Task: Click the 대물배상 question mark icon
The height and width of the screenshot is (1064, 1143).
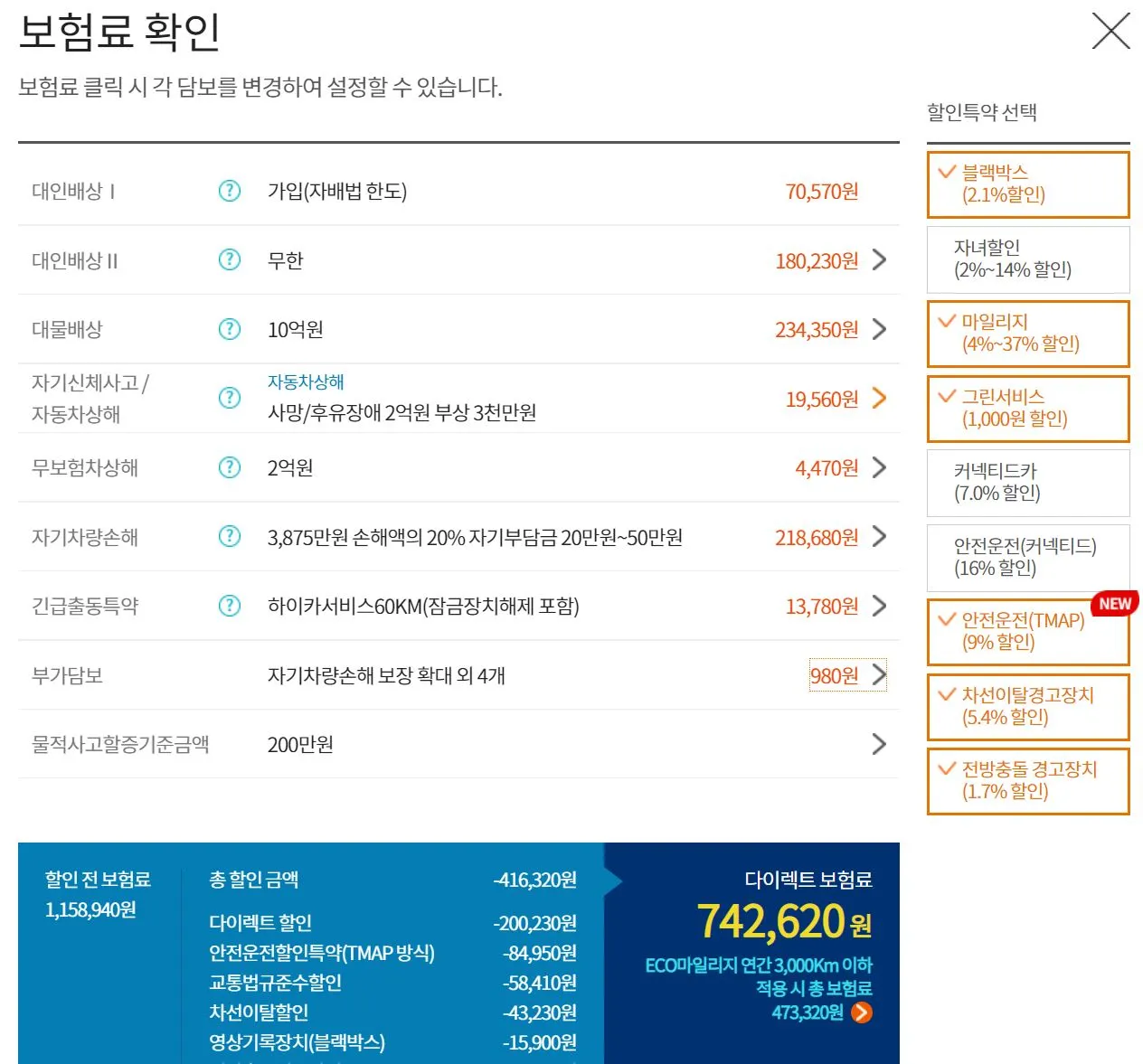Action: (x=229, y=329)
